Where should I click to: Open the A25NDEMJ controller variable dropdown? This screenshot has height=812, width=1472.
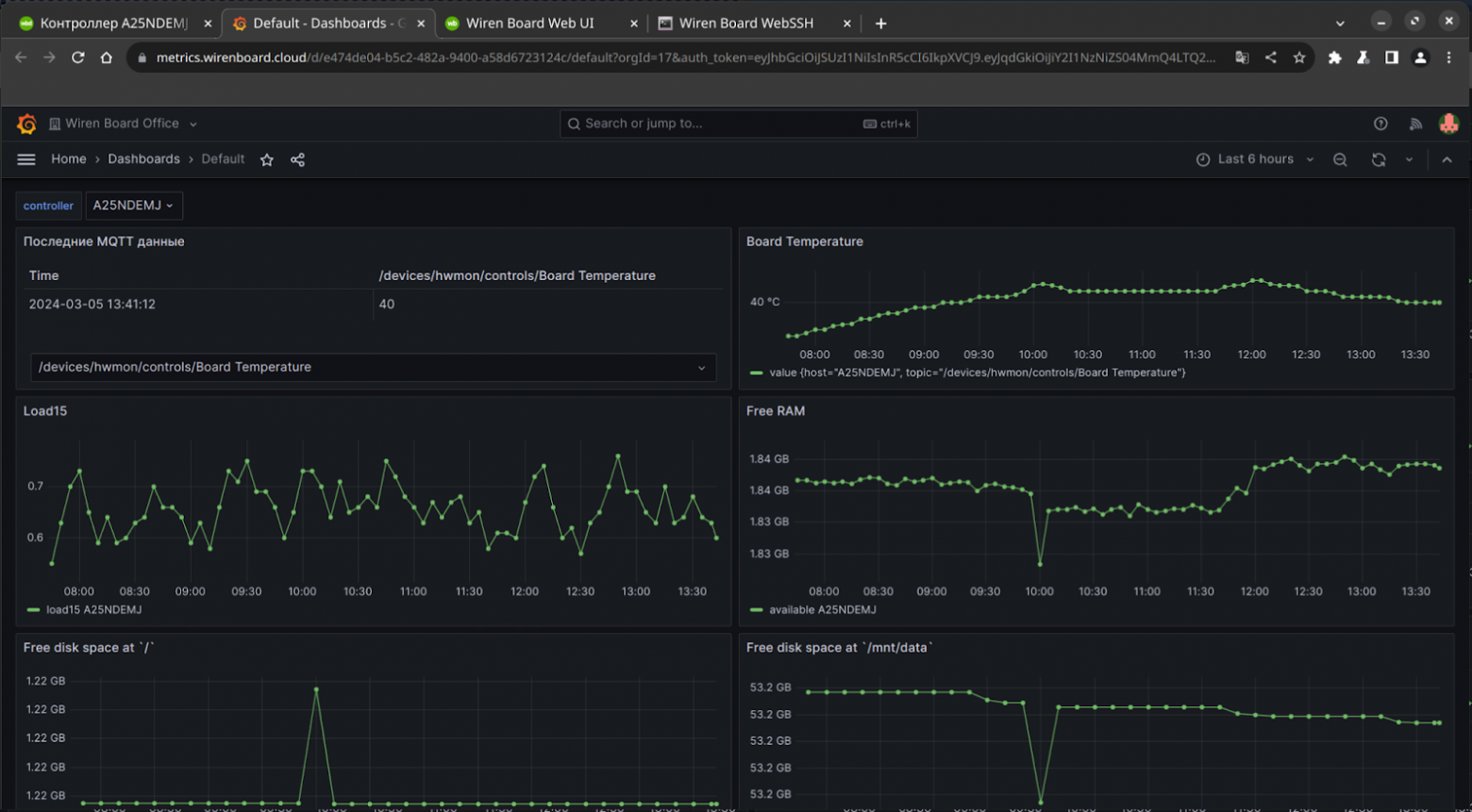coord(133,206)
